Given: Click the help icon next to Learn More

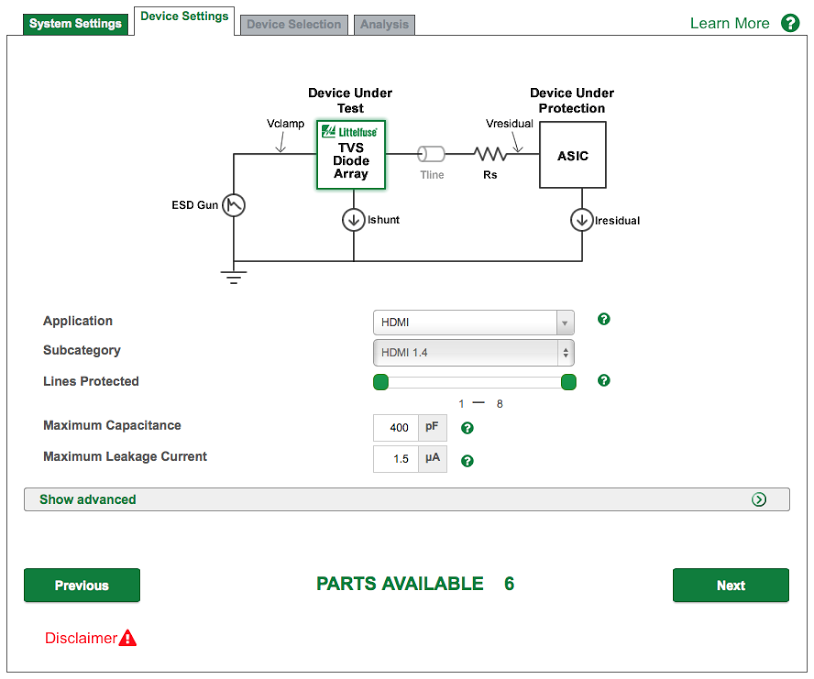Looking at the screenshot, I should click(790, 23).
